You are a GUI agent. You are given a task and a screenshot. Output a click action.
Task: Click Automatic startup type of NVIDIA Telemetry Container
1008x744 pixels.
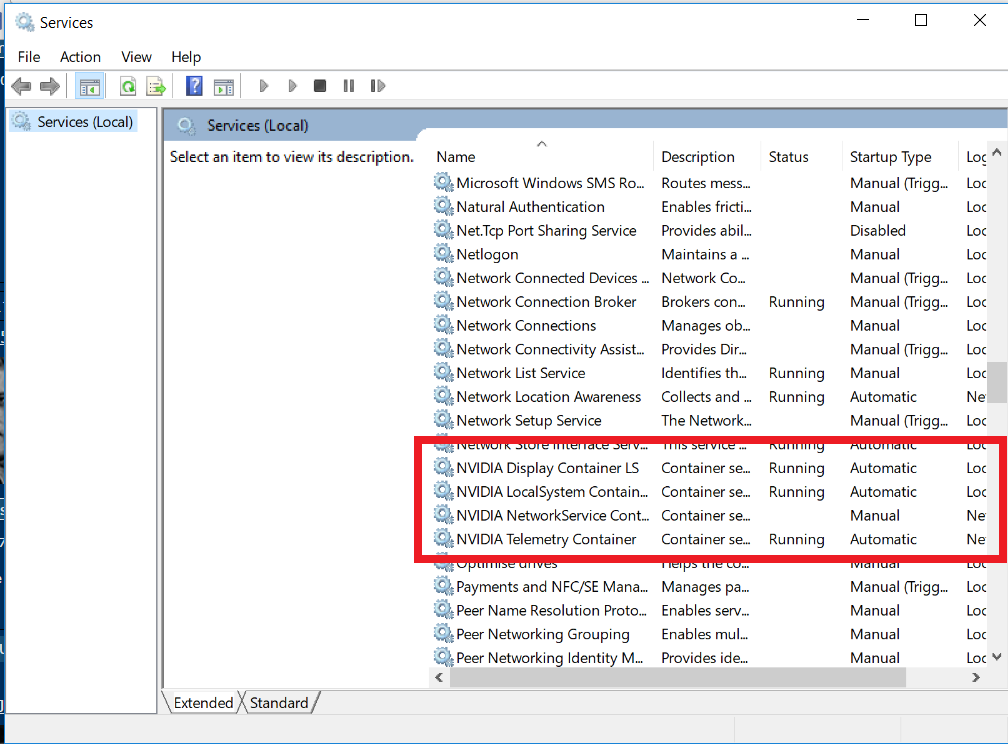tap(883, 539)
